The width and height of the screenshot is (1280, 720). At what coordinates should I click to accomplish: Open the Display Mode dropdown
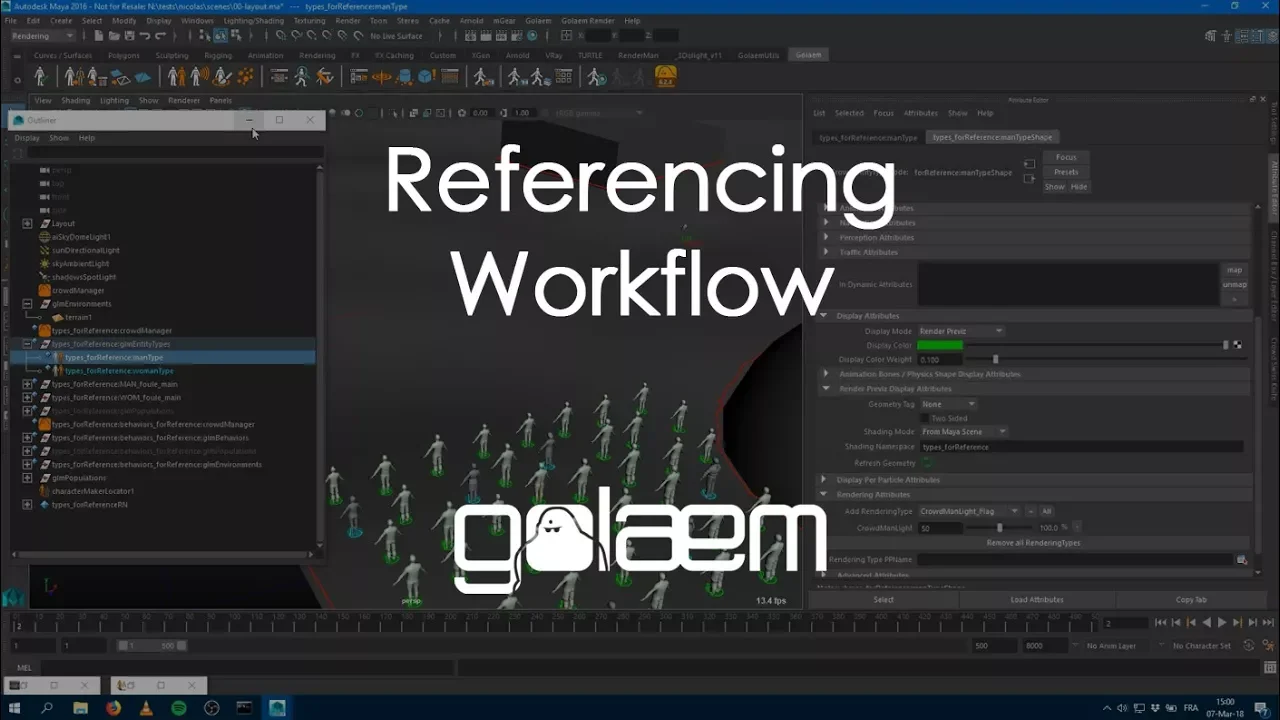(x=961, y=331)
